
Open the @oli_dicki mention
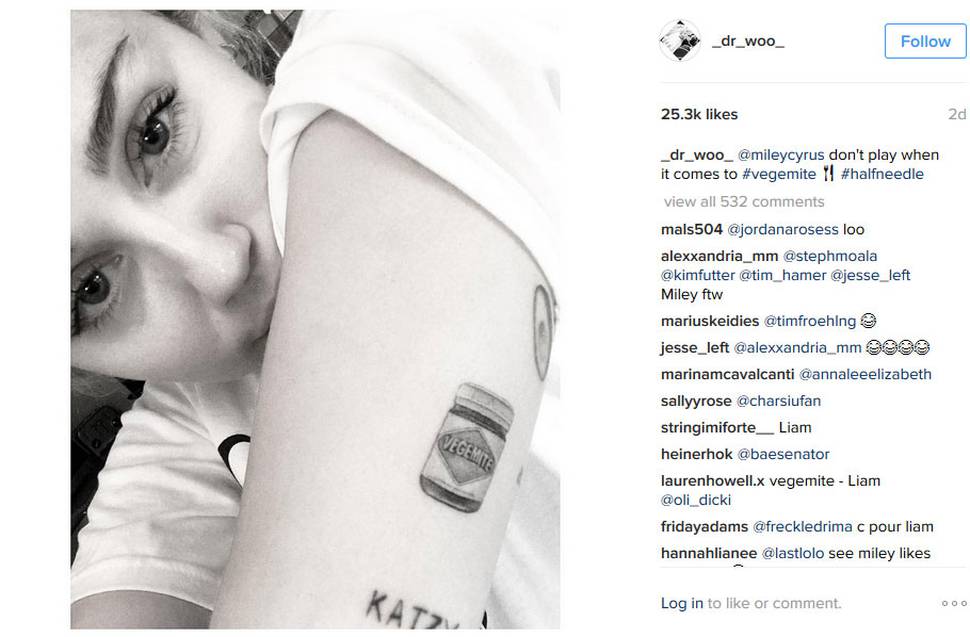[x=695, y=500]
